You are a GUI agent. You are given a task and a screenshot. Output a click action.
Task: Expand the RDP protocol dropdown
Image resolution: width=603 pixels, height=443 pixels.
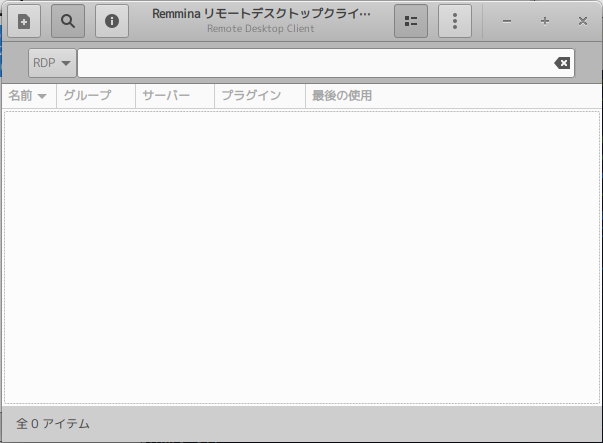pyautogui.click(x=52, y=63)
